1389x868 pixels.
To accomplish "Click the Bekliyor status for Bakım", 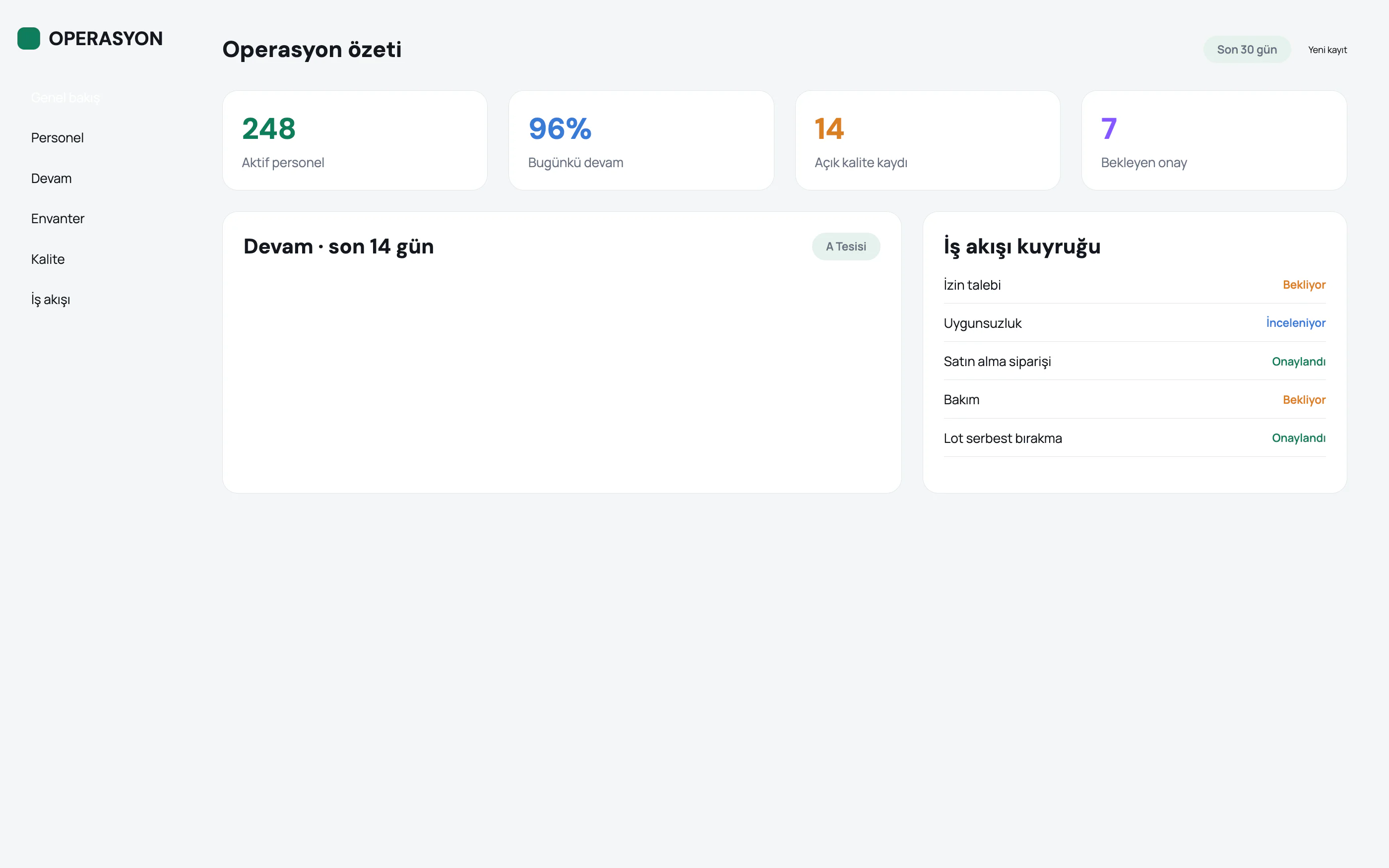I will tap(1304, 400).
